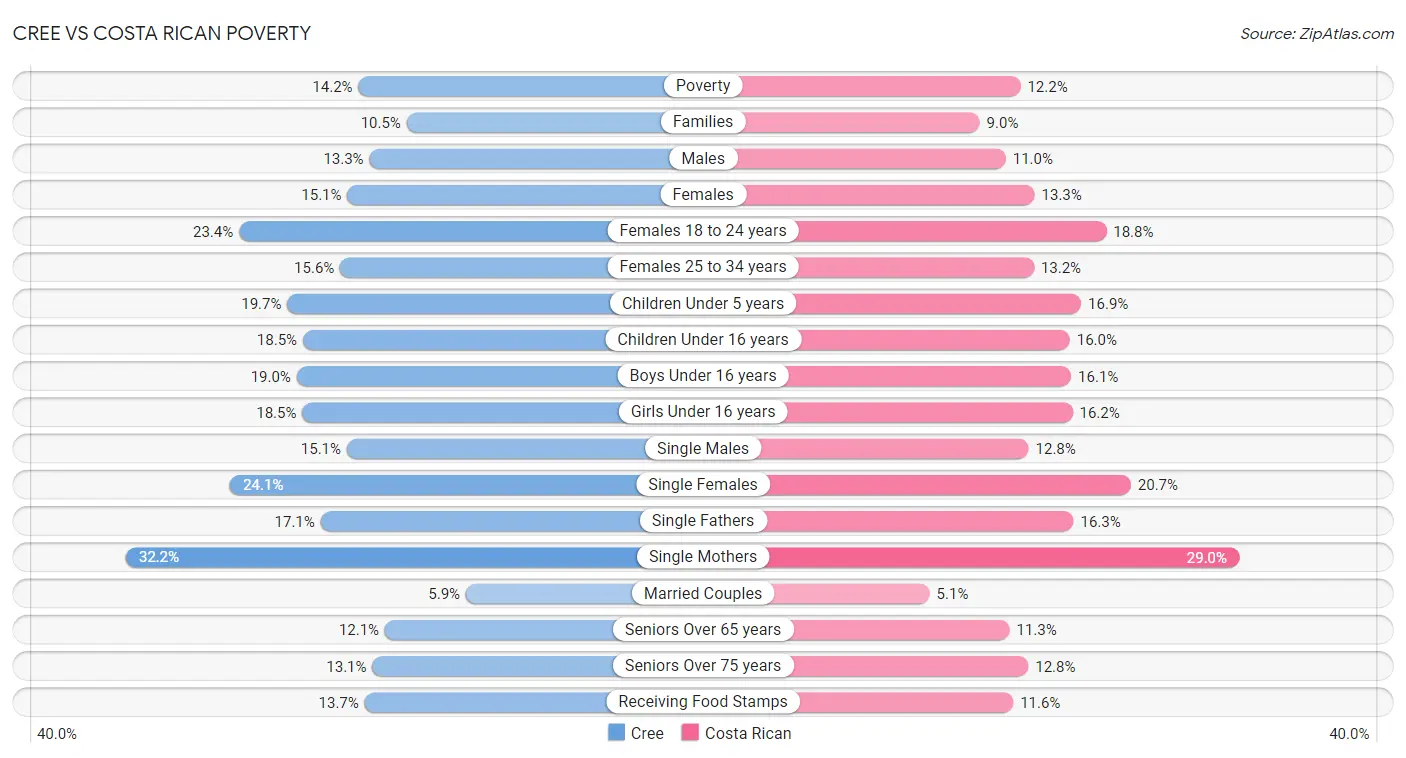Select the Boys Under 16 years label
The height and width of the screenshot is (758, 1406).
(x=703, y=376)
